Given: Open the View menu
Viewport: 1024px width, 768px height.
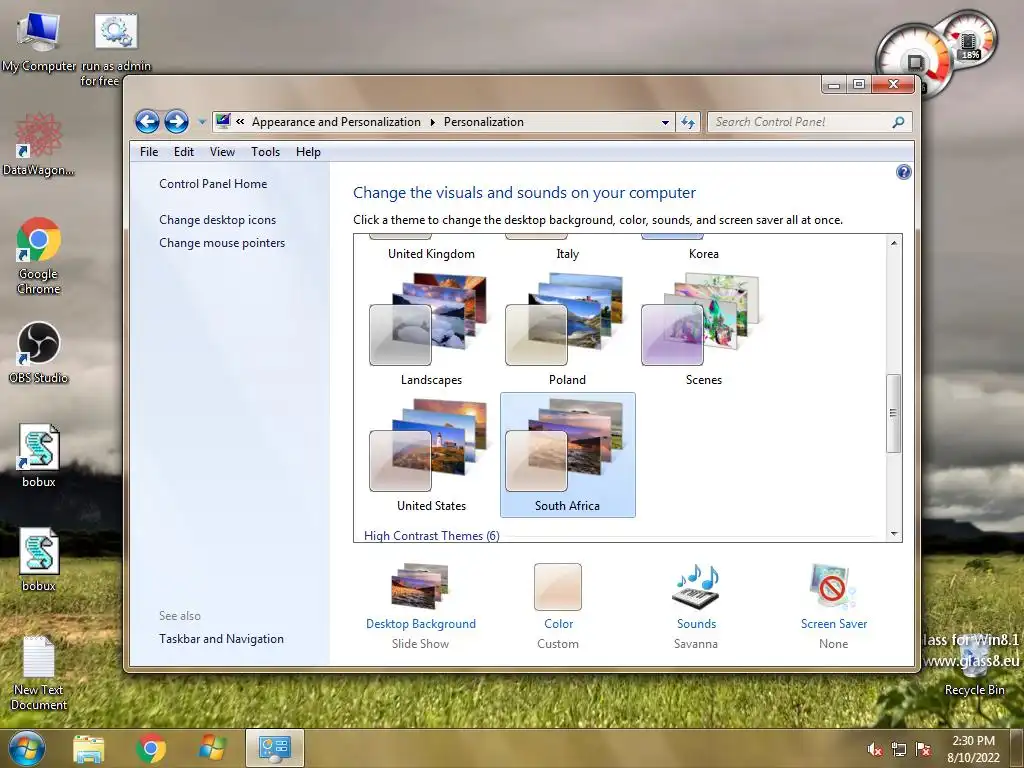Looking at the screenshot, I should (x=222, y=152).
